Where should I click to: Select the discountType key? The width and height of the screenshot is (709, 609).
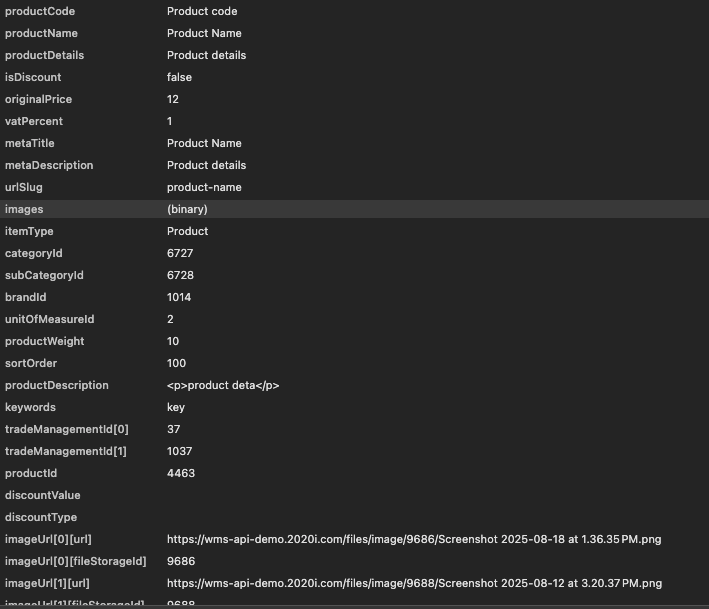(x=41, y=517)
